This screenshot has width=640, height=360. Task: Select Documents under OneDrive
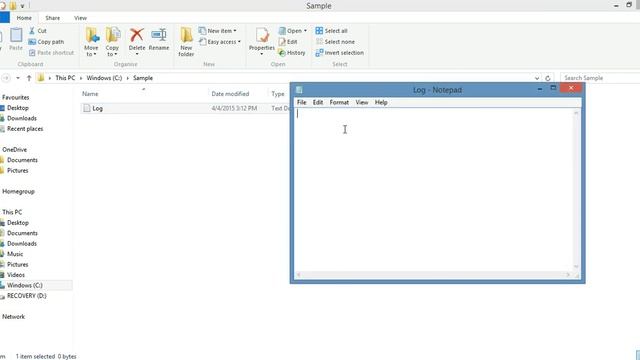22,160
